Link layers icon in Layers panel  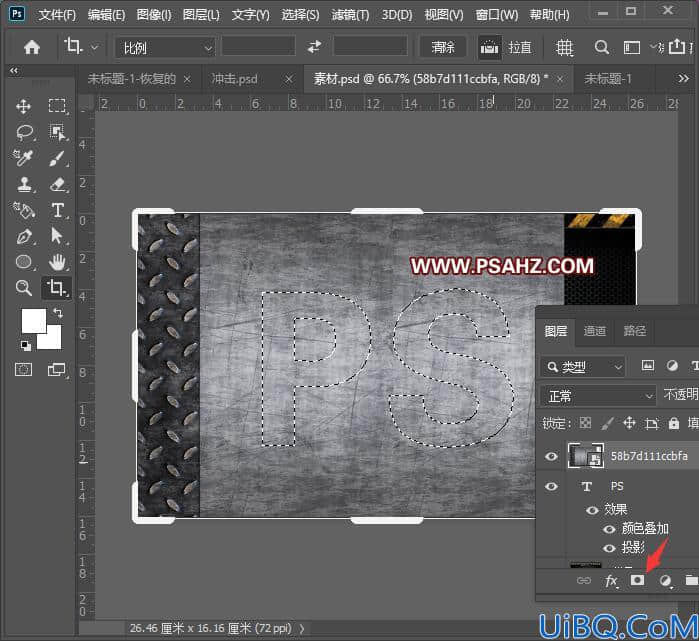pyautogui.click(x=584, y=580)
